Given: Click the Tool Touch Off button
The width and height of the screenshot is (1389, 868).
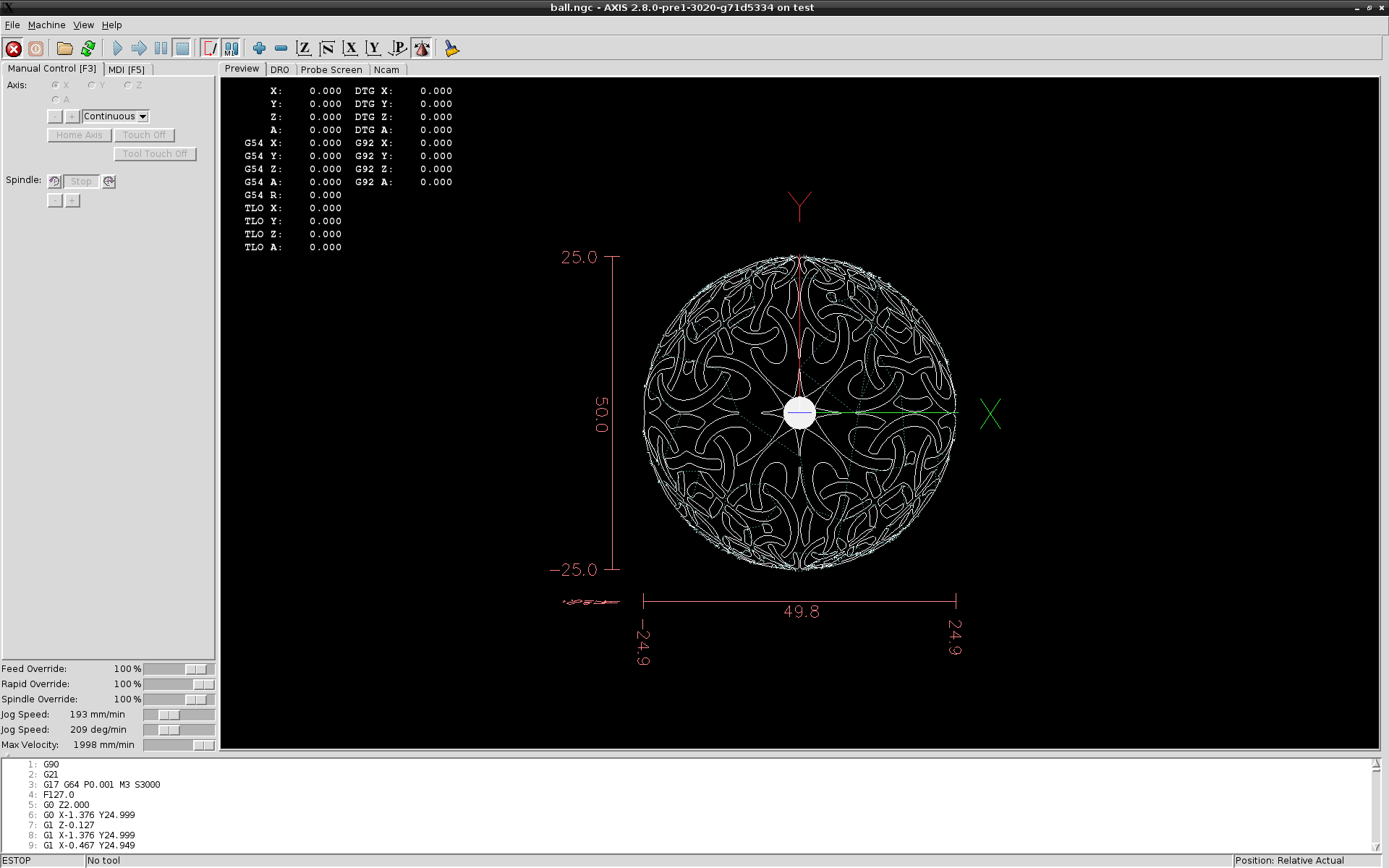Looking at the screenshot, I should pyautogui.click(x=155, y=154).
